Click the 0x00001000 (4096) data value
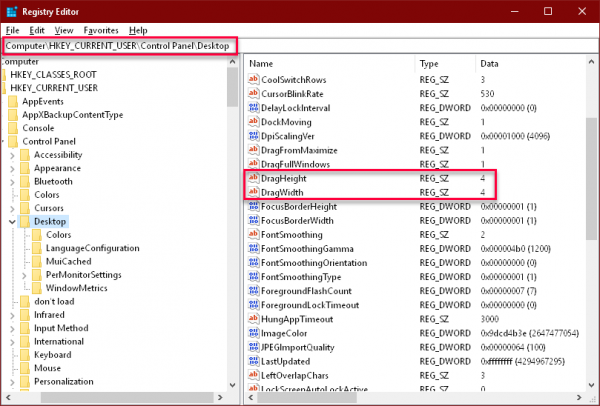Screen dimensions: 600x406 [515, 136]
